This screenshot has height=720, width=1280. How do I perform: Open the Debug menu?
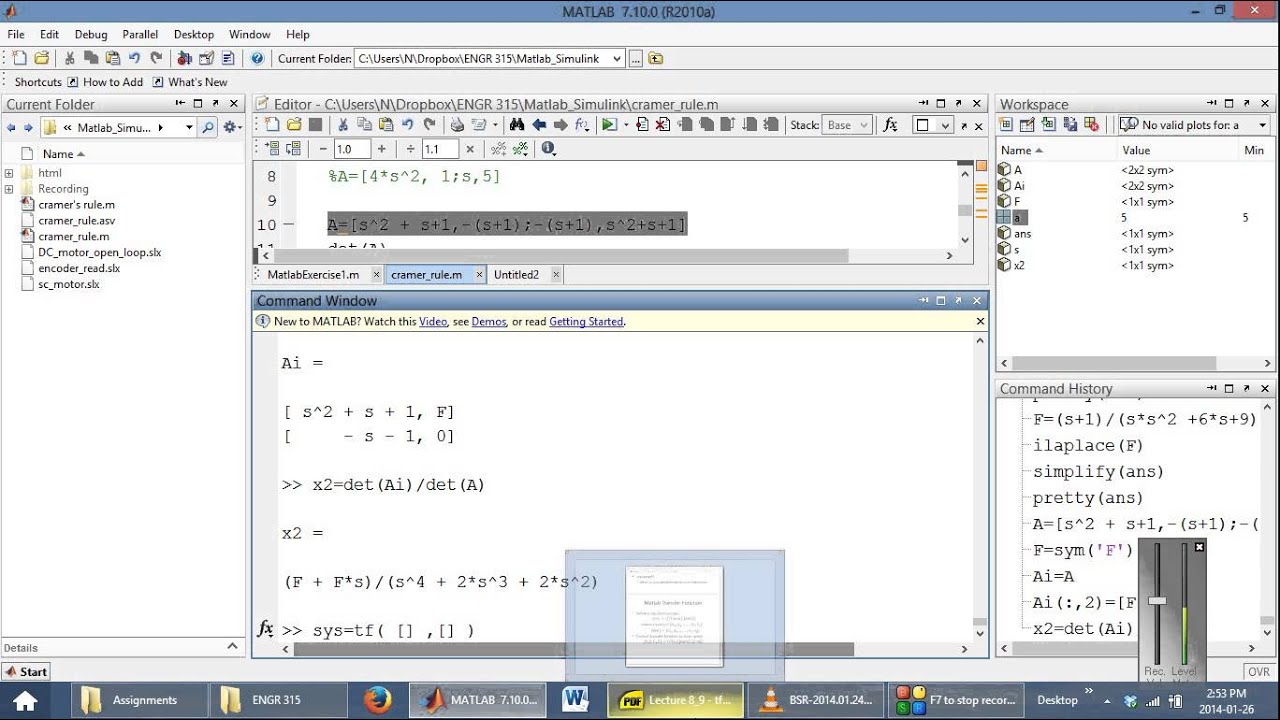(91, 34)
